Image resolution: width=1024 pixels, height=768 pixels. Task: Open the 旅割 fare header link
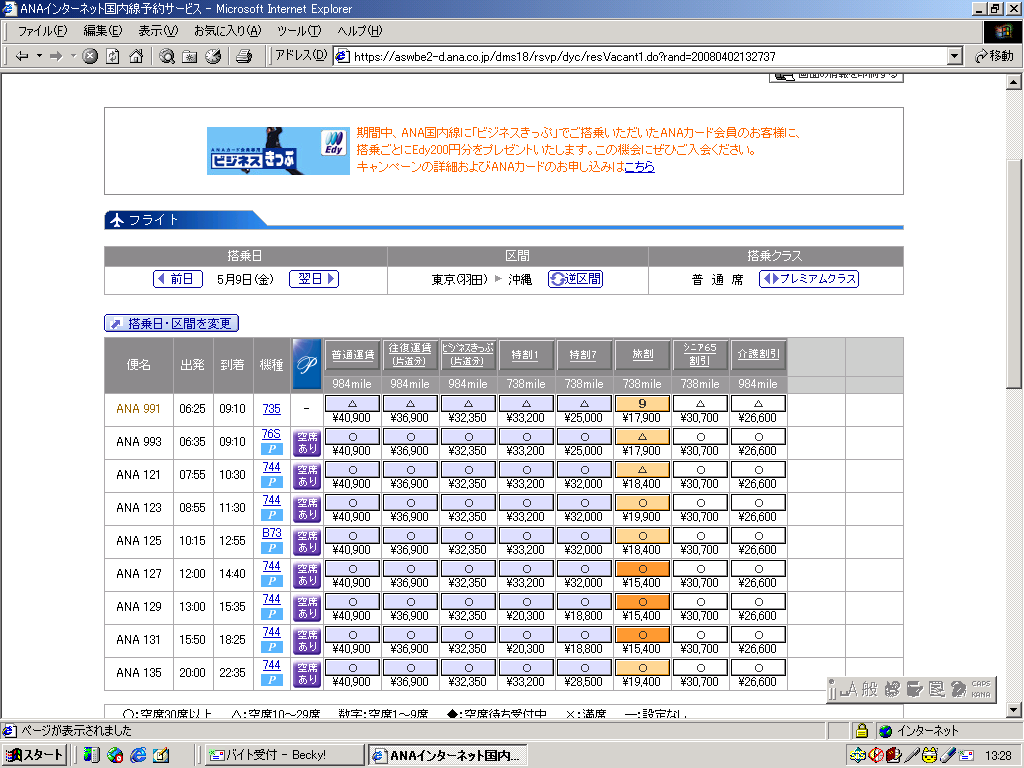coord(643,355)
